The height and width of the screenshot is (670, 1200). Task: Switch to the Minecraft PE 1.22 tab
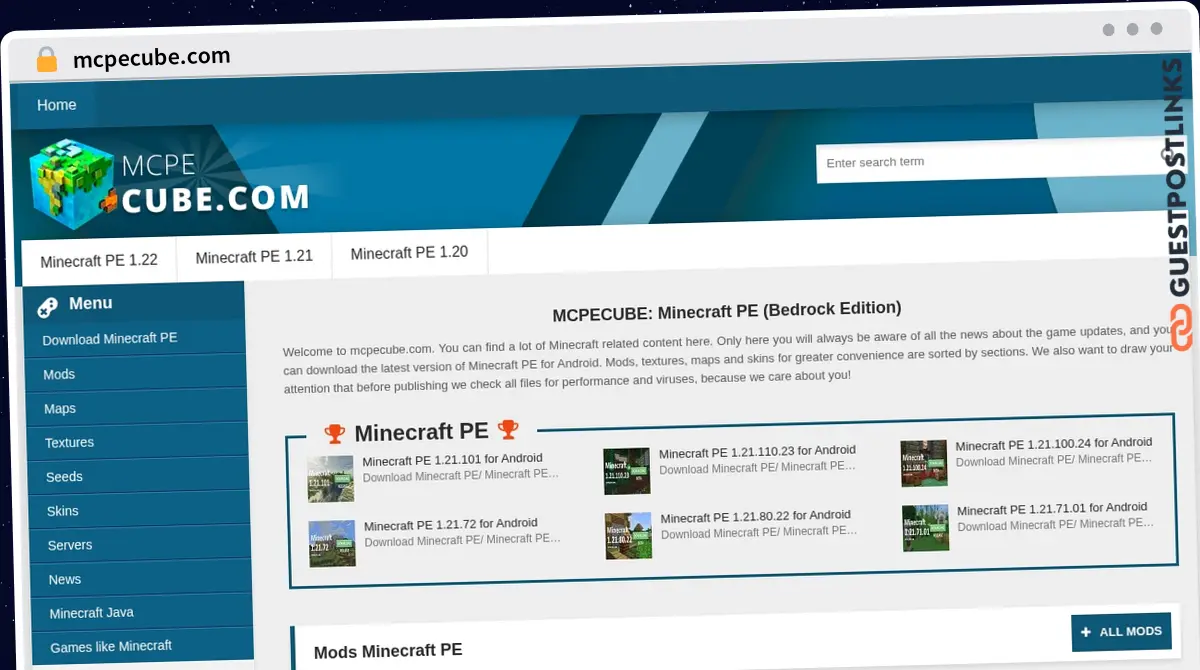[x=99, y=261]
